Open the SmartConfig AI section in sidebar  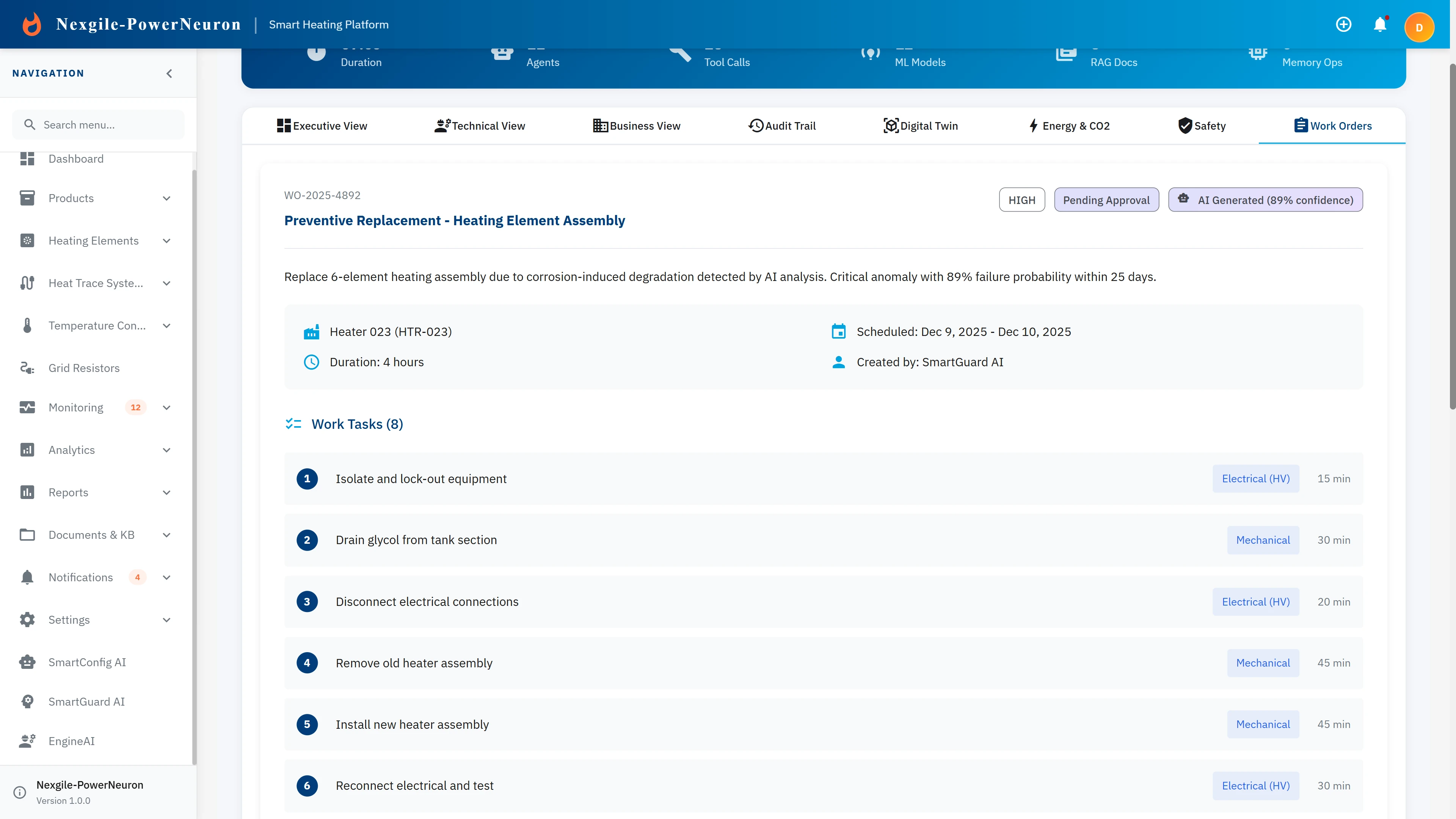(x=87, y=662)
